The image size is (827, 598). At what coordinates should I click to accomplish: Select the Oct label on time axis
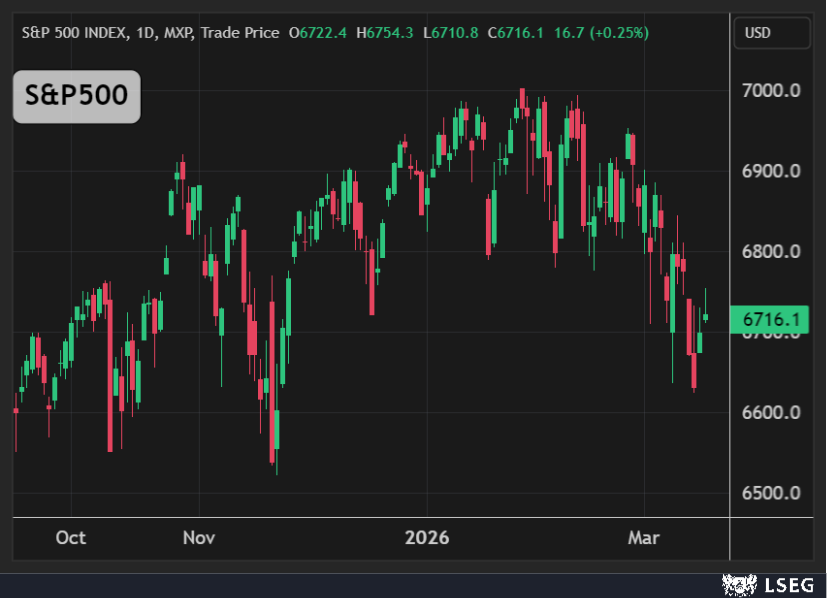click(71, 538)
